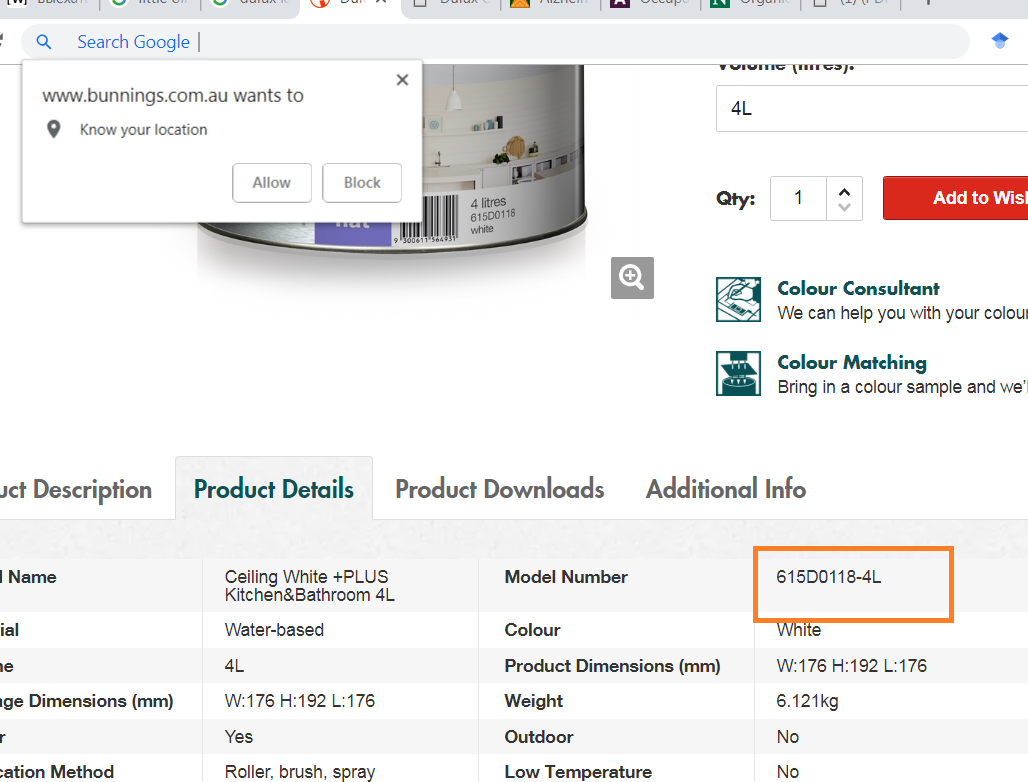The image size is (1028, 782).
Task: Click the red Add to Wishlist button
Action: 956,198
